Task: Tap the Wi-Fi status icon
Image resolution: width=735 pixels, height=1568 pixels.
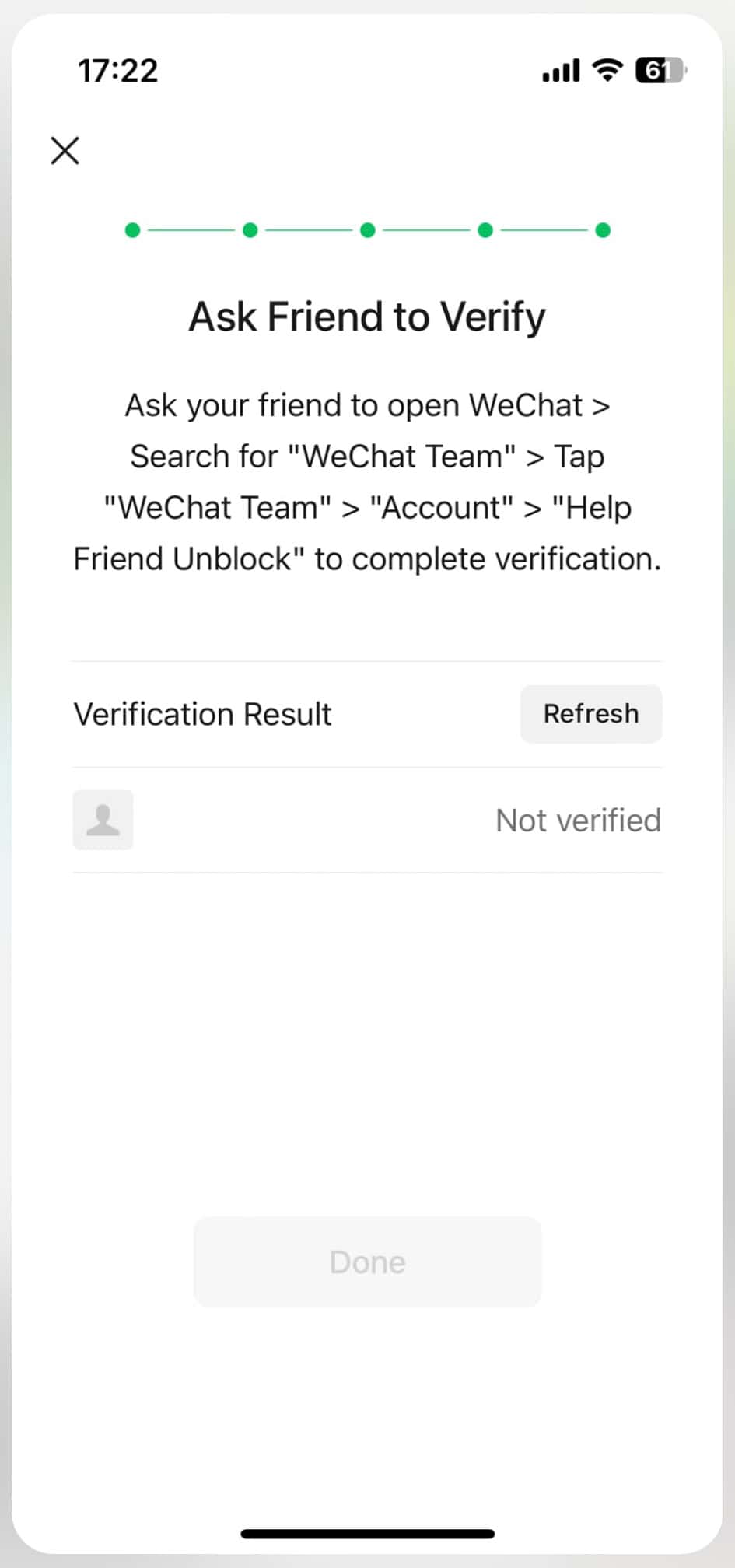Action: 607,70
